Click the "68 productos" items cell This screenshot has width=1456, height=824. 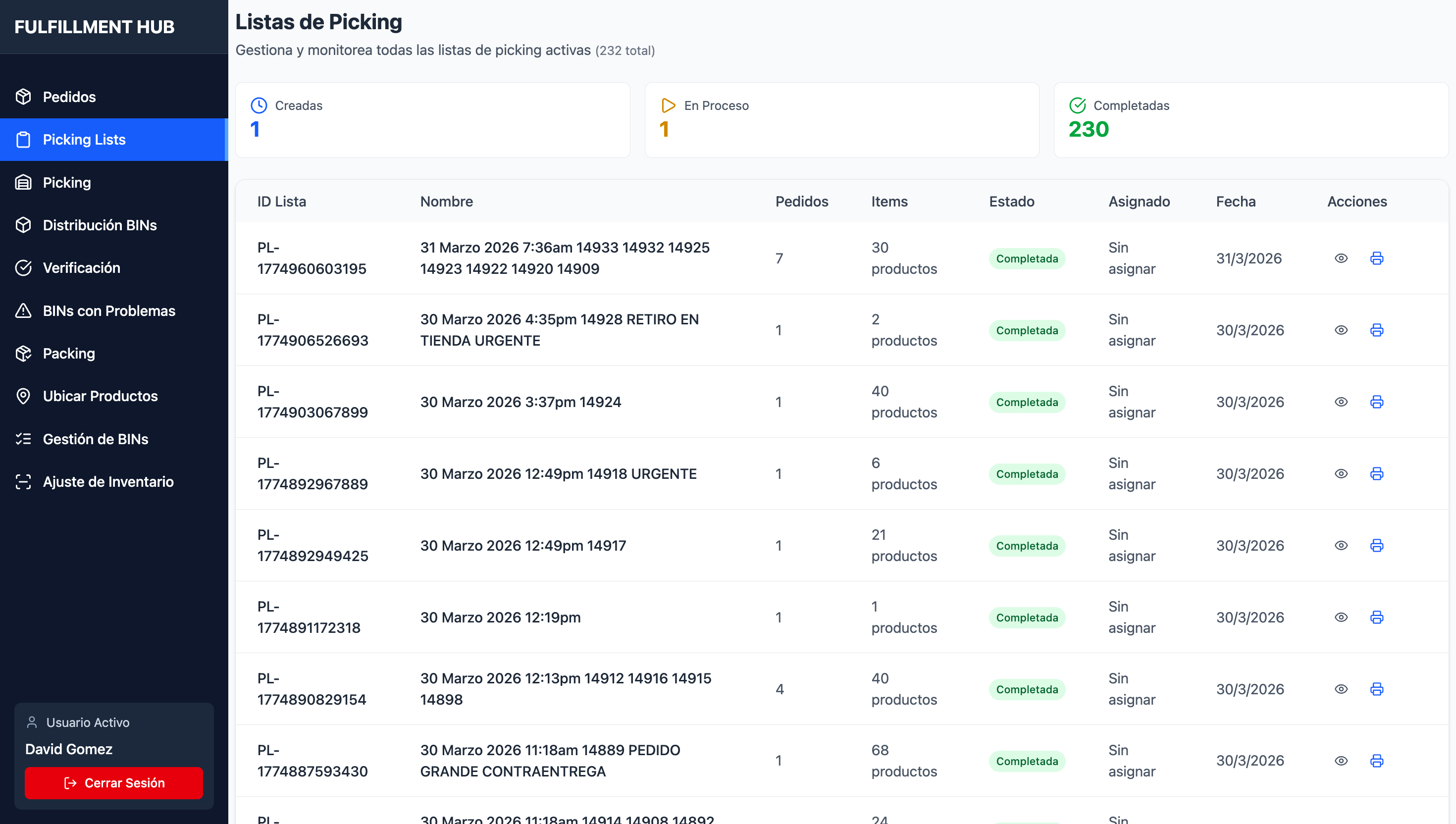[x=904, y=761]
